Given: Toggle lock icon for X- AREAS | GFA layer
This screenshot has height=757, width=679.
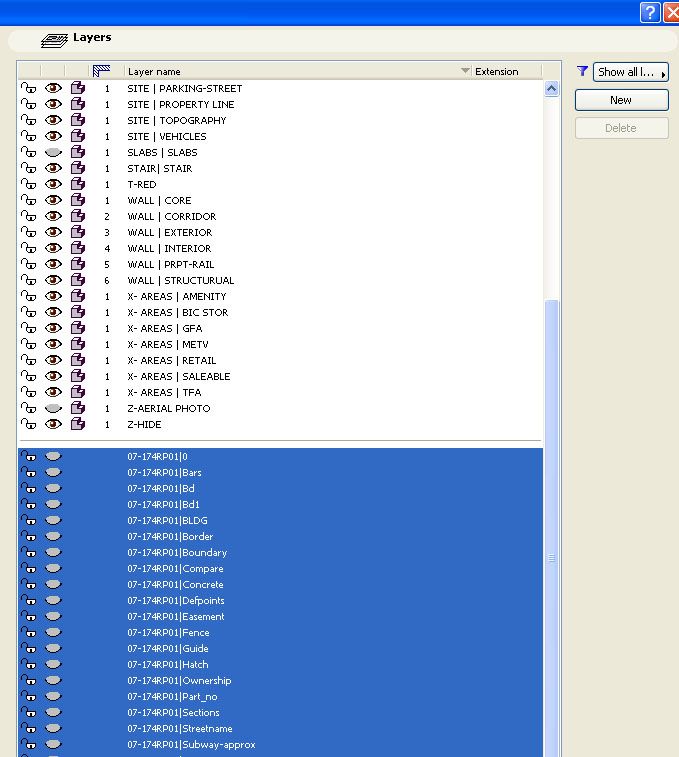Looking at the screenshot, I should click(28, 328).
